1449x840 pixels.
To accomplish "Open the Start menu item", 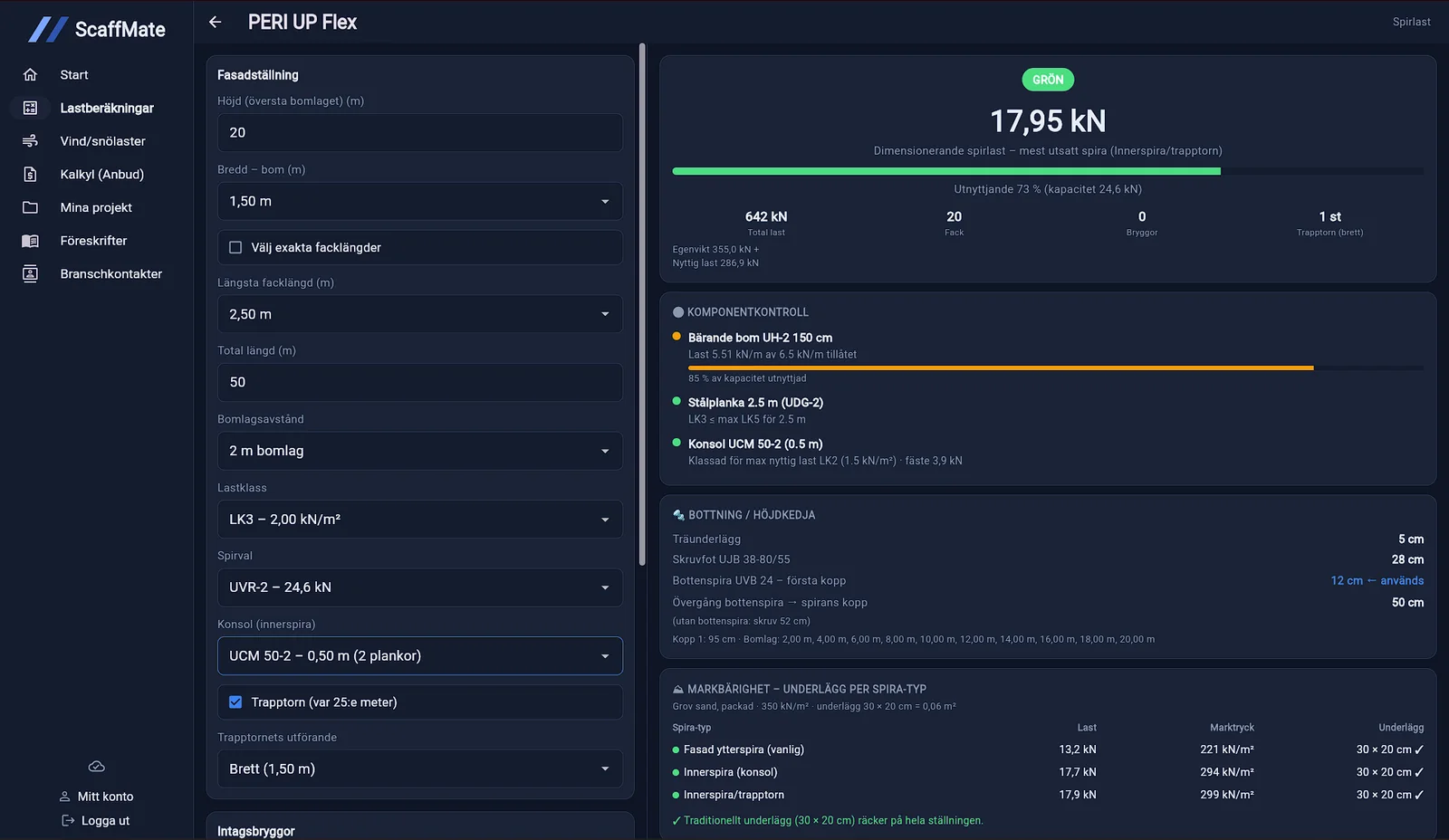I will [x=74, y=74].
